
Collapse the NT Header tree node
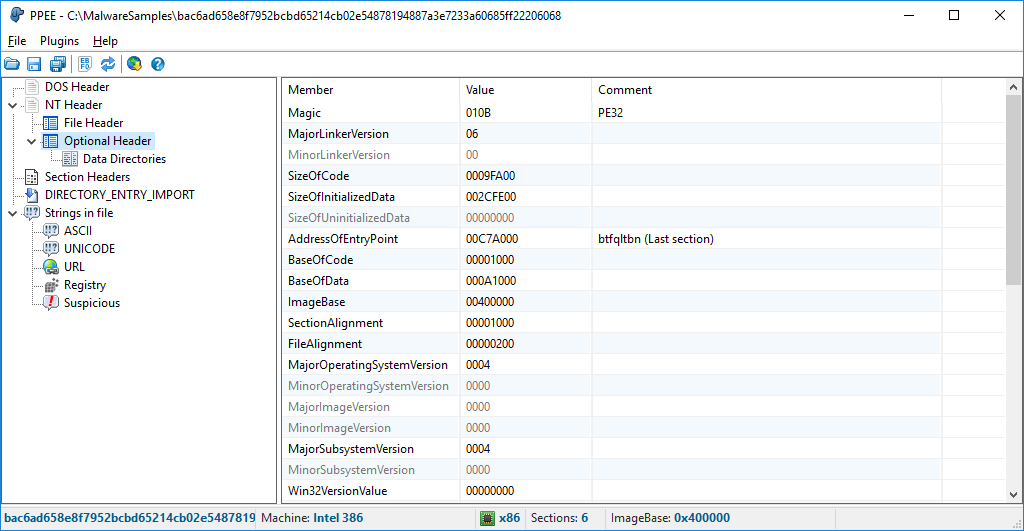pyautogui.click(x=12, y=105)
